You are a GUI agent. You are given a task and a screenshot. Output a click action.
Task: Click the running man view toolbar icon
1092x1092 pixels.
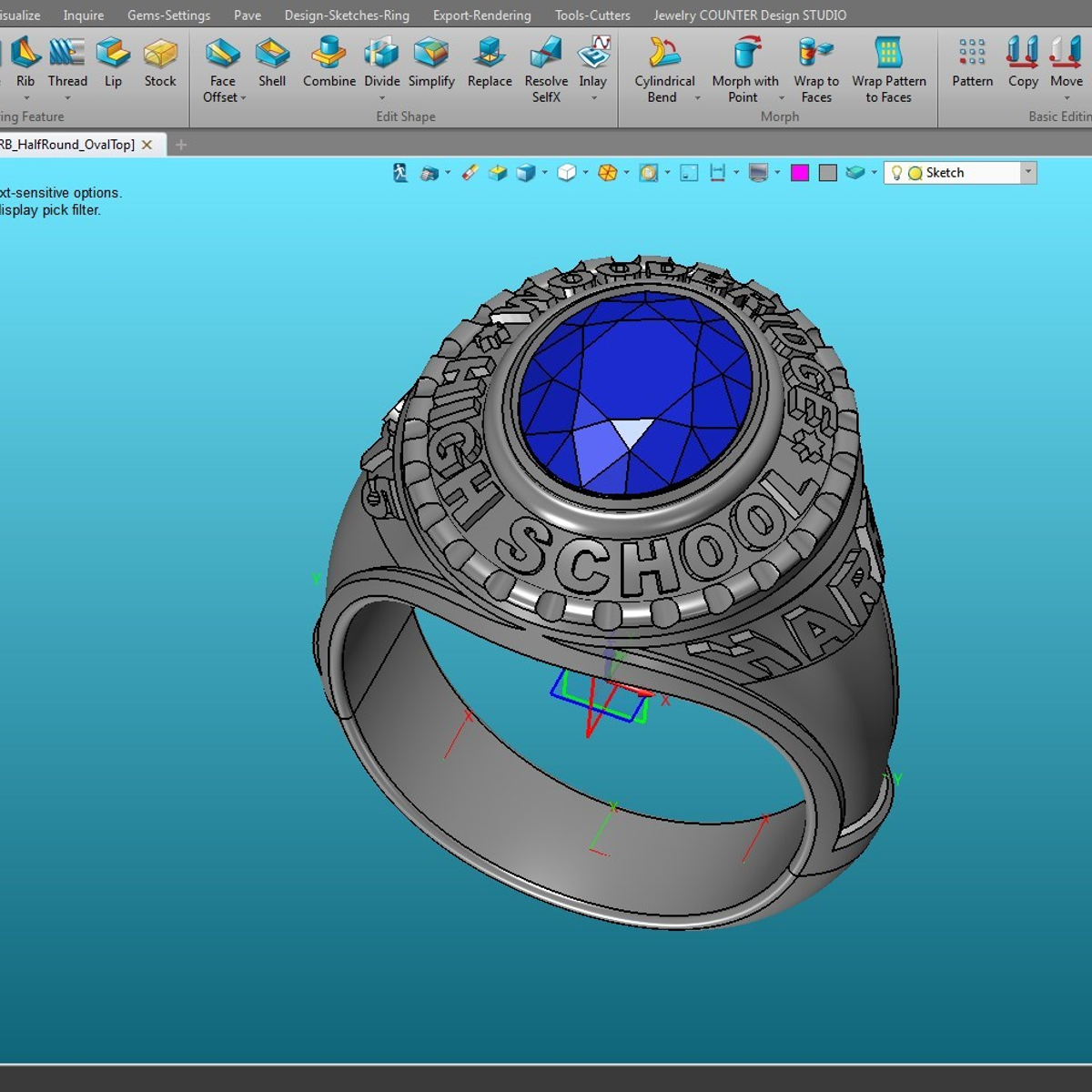click(x=400, y=173)
